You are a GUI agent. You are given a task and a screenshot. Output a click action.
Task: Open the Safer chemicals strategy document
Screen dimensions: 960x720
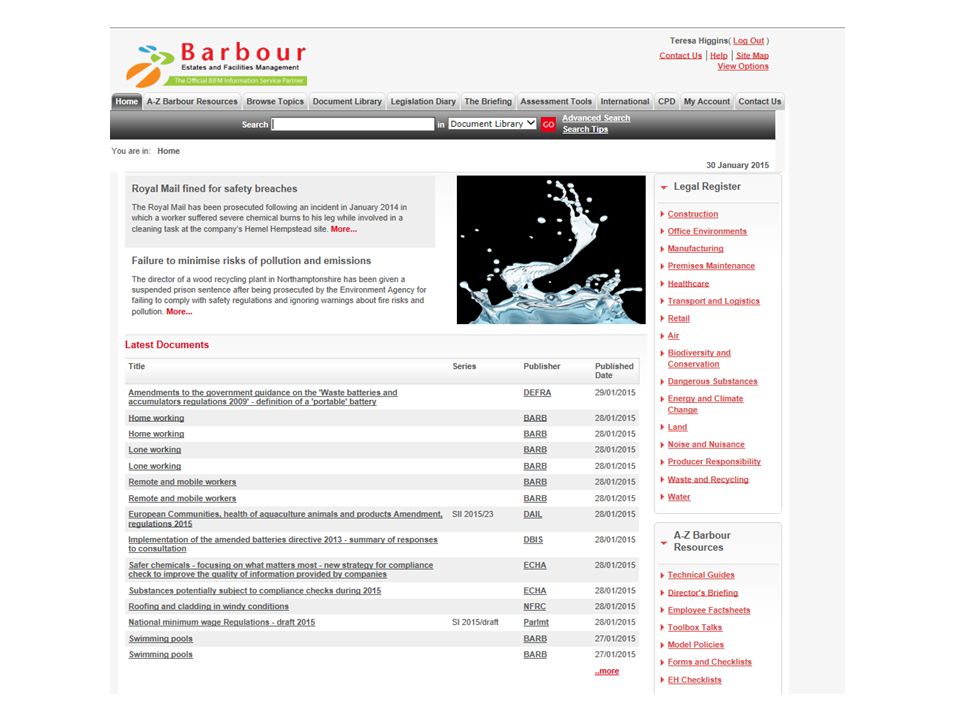click(x=280, y=570)
